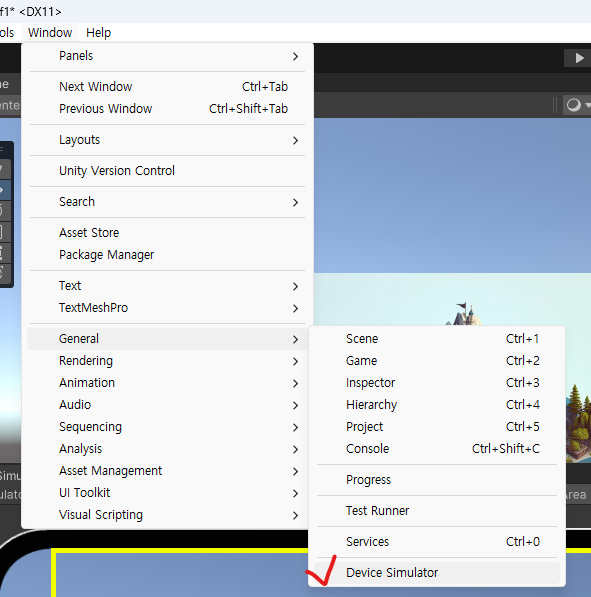Open the Hierarchy window entry

[x=437, y=405]
